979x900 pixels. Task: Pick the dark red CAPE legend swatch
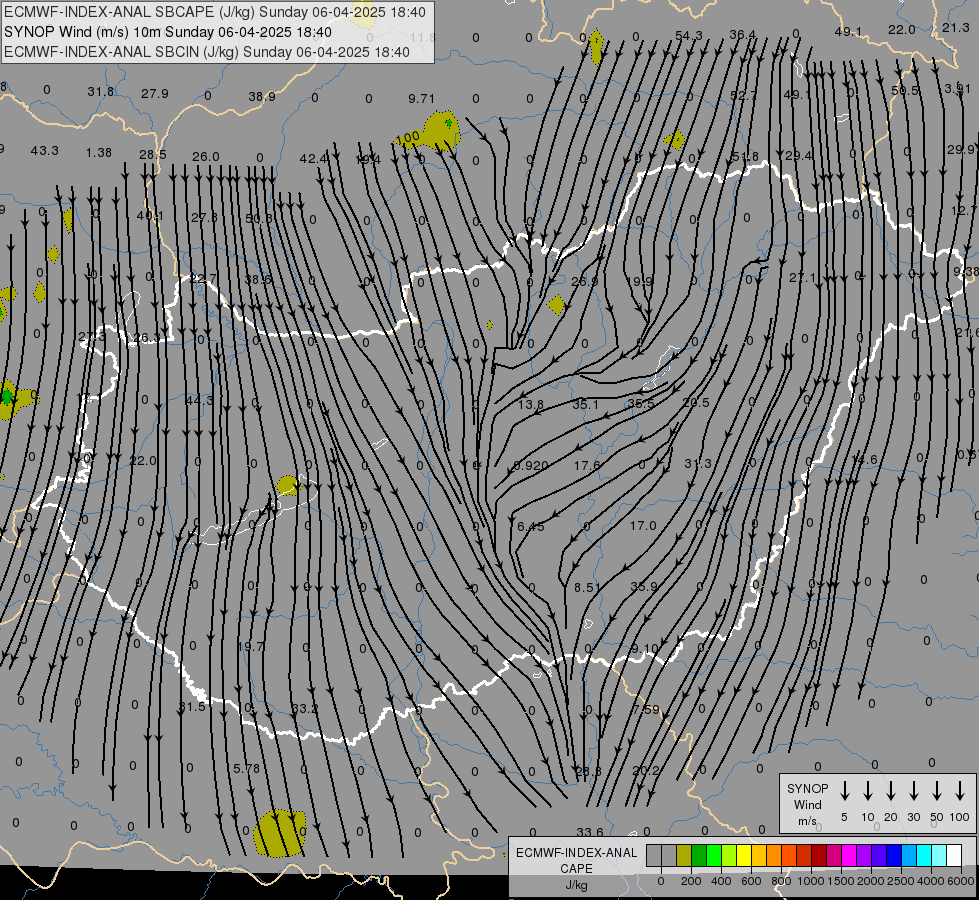[x=819, y=856]
